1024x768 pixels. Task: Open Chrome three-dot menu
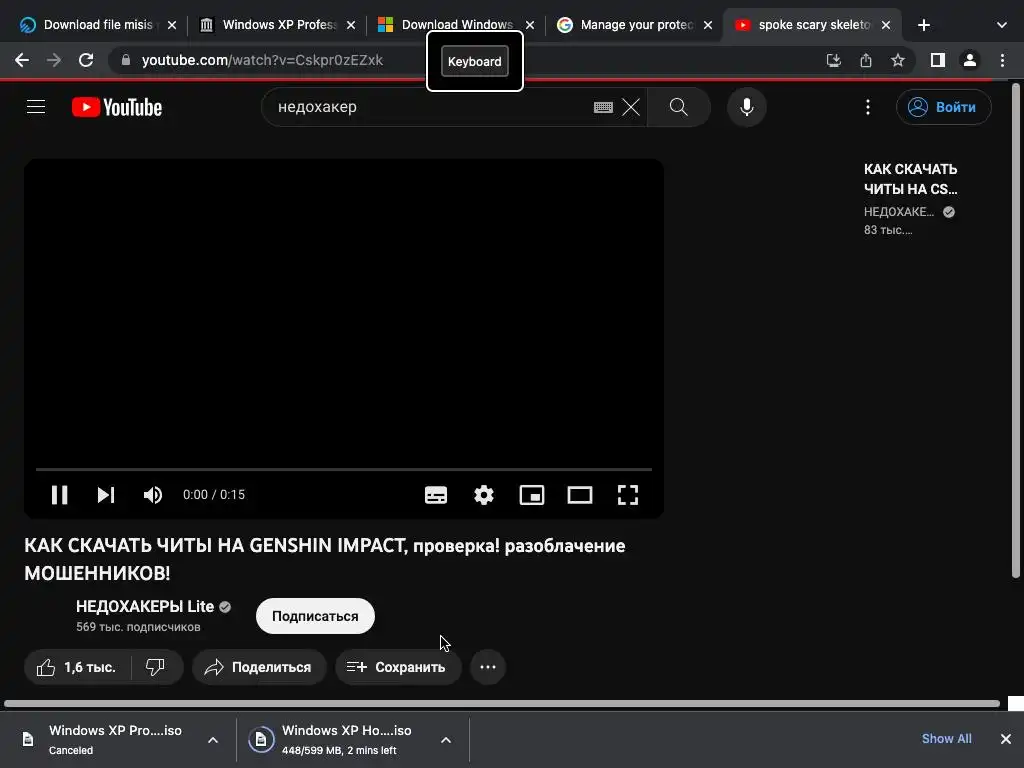tap(1002, 60)
